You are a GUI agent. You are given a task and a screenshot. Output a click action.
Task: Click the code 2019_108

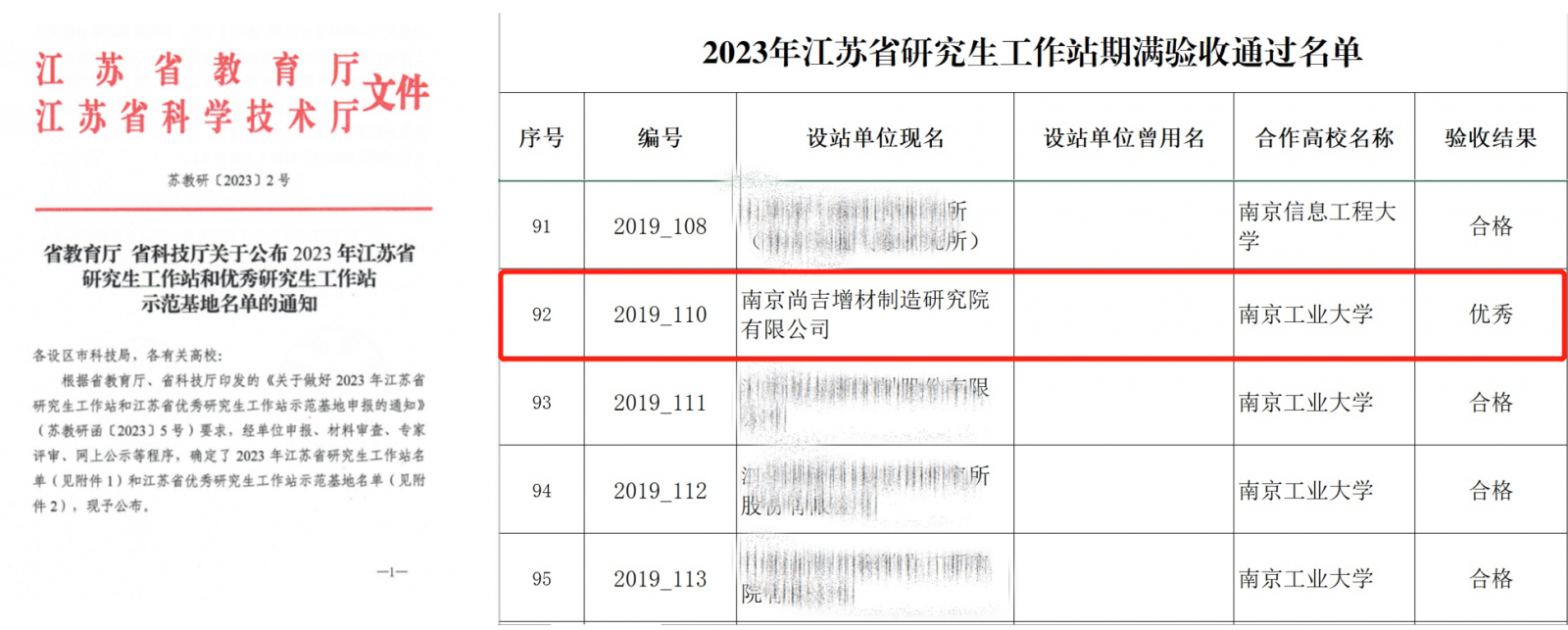[x=660, y=226]
